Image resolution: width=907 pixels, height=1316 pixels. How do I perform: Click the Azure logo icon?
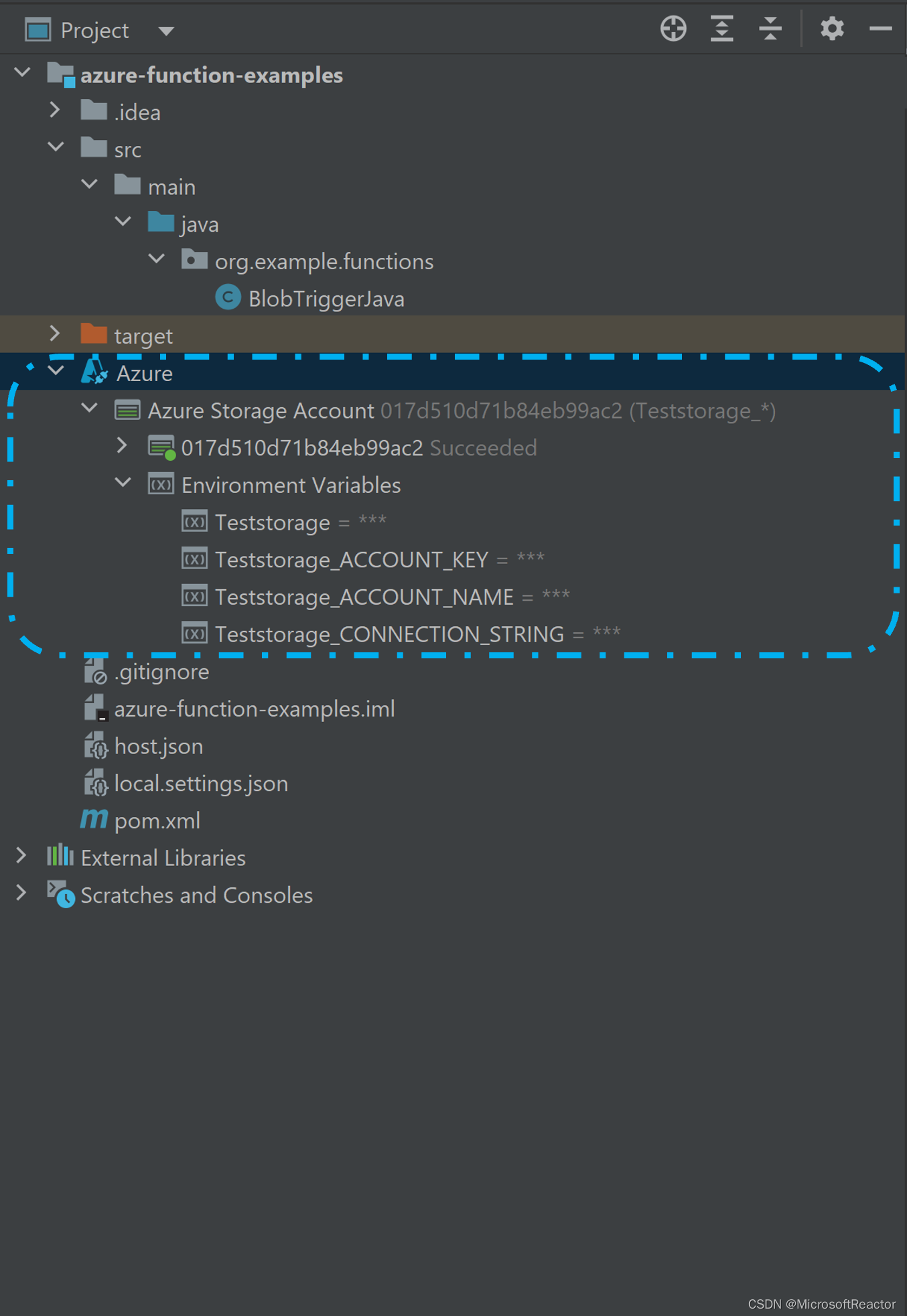click(94, 371)
